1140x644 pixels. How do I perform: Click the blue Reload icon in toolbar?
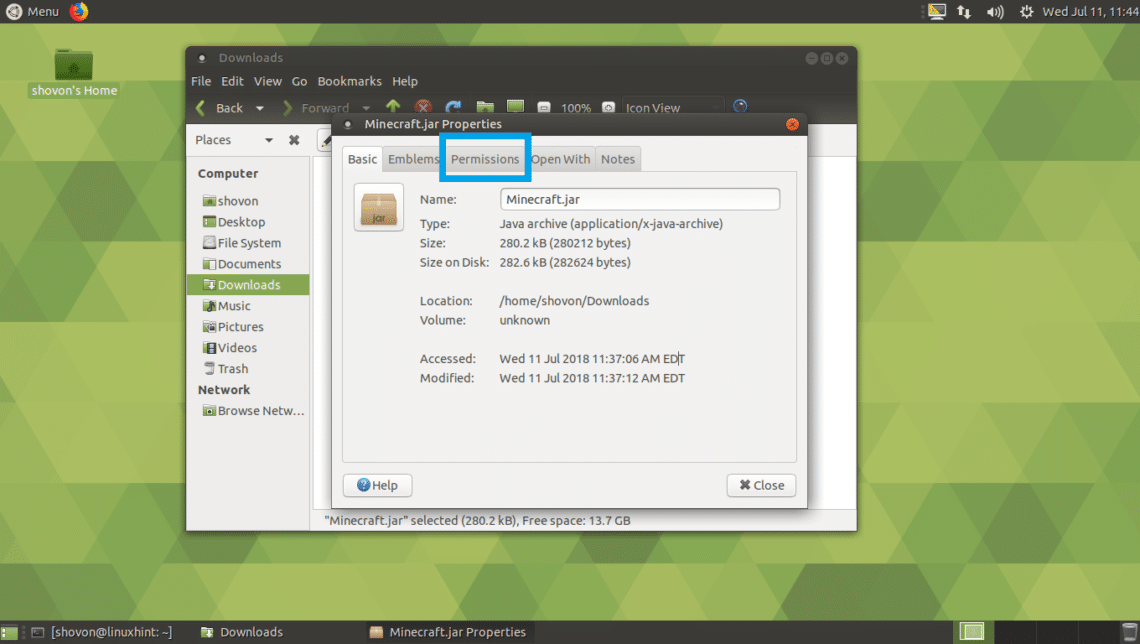tap(453, 108)
